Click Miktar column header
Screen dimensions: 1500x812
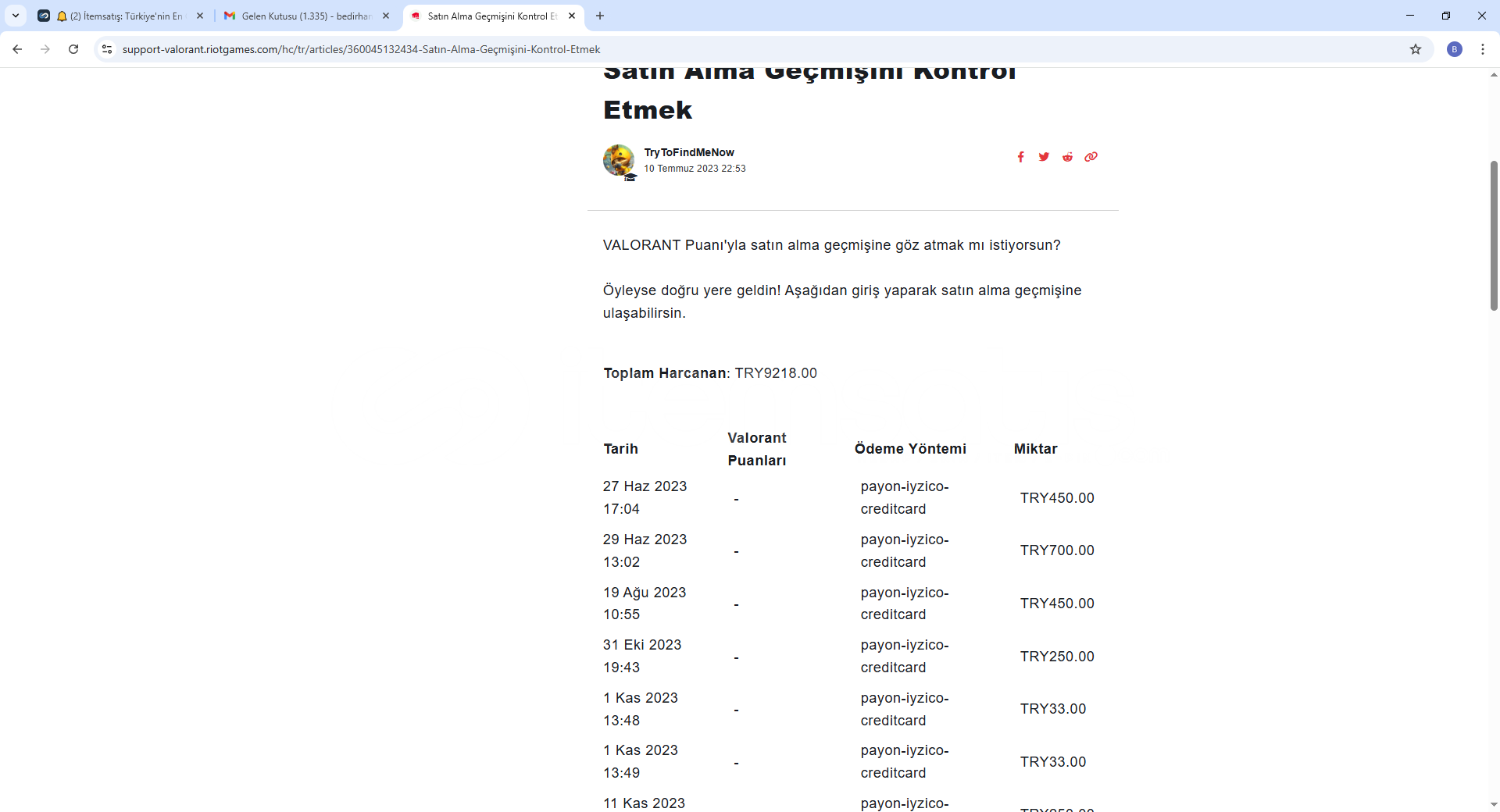1035,449
